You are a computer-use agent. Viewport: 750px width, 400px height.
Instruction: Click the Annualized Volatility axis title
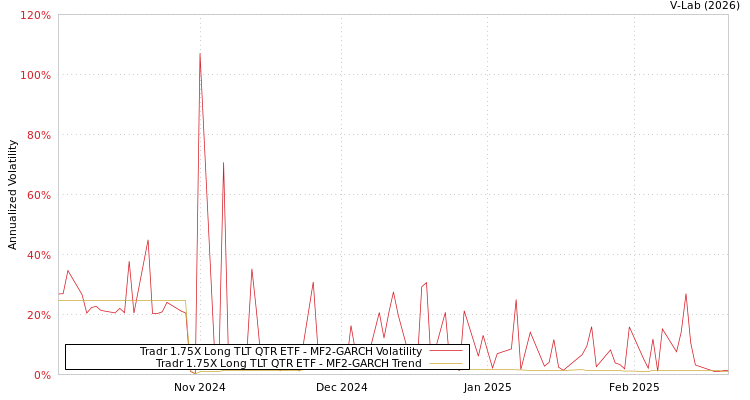(x=12, y=195)
